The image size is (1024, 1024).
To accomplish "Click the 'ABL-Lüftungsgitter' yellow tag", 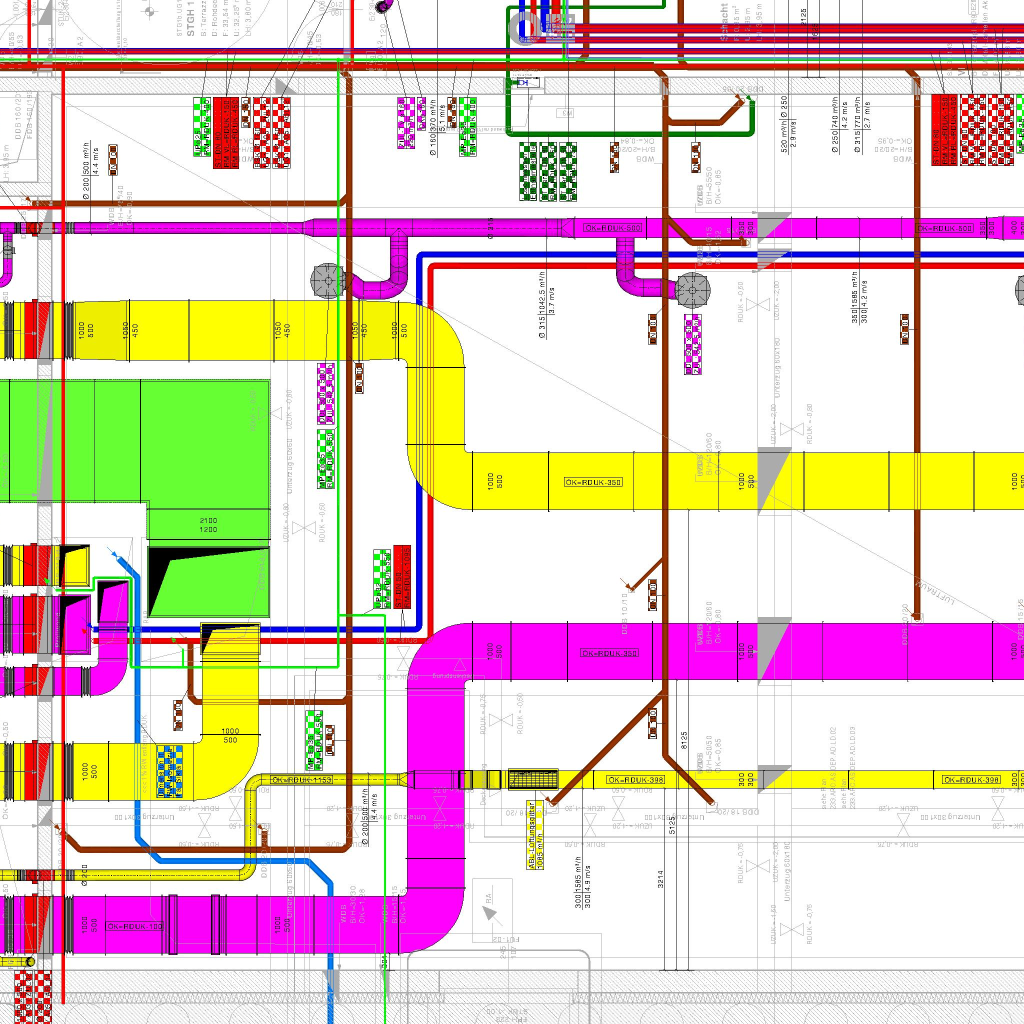I will pyautogui.click(x=536, y=835).
